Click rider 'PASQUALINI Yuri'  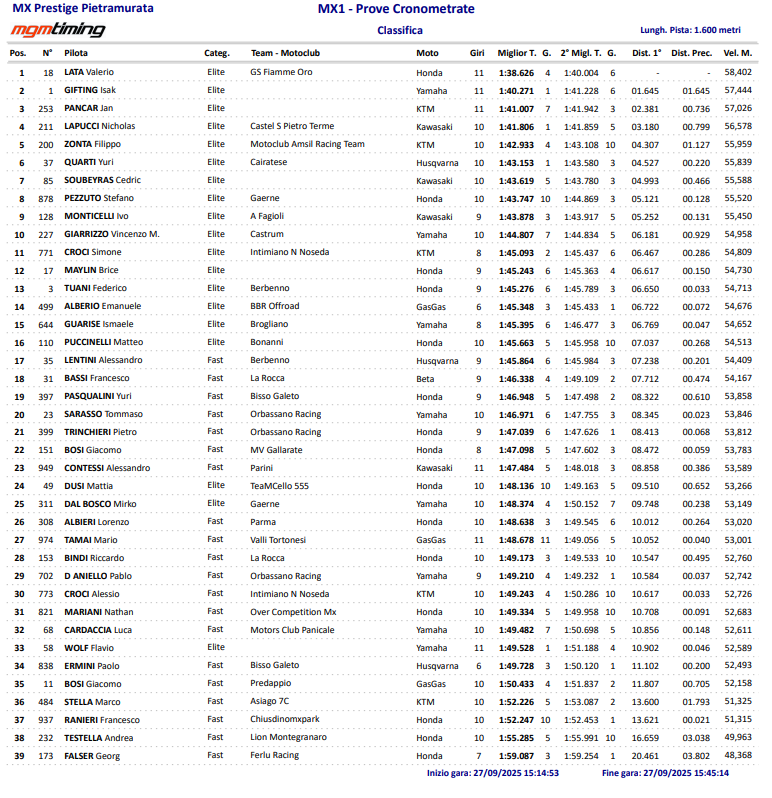[98, 396]
